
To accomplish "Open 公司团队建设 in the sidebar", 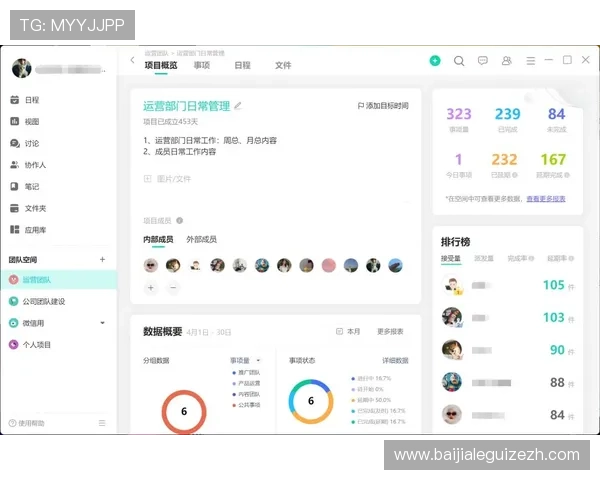I will pyautogui.click(x=45, y=301).
